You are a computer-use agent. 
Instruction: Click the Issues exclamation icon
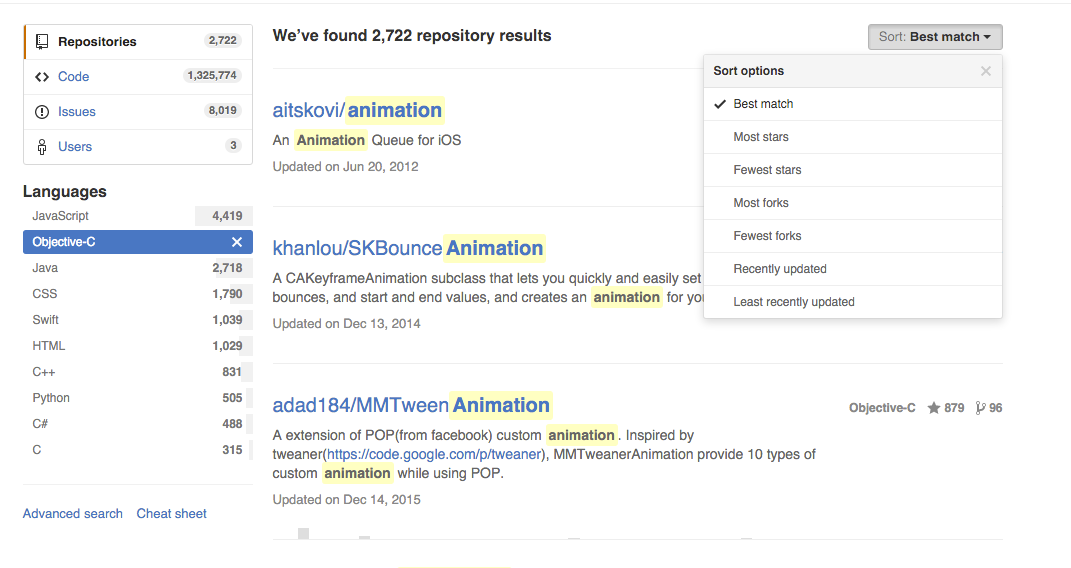tap(42, 112)
